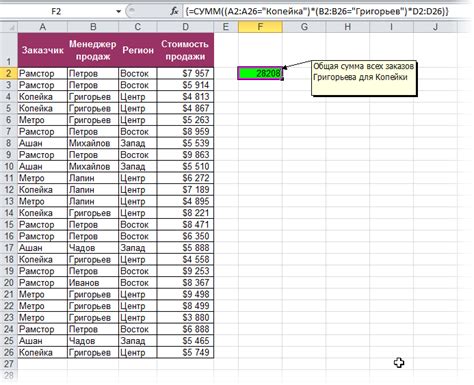Image resolution: width=474 pixels, height=385 pixels.
Task: Select column H header
Action: click(x=348, y=27)
